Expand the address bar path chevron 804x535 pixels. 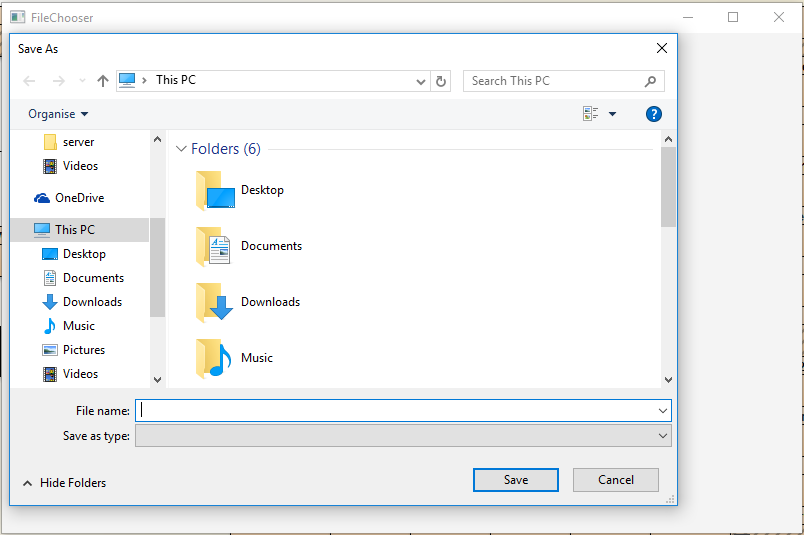(x=145, y=81)
